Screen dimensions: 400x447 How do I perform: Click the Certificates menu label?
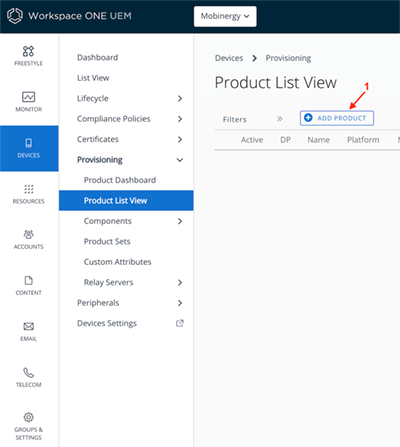[x=98, y=139]
